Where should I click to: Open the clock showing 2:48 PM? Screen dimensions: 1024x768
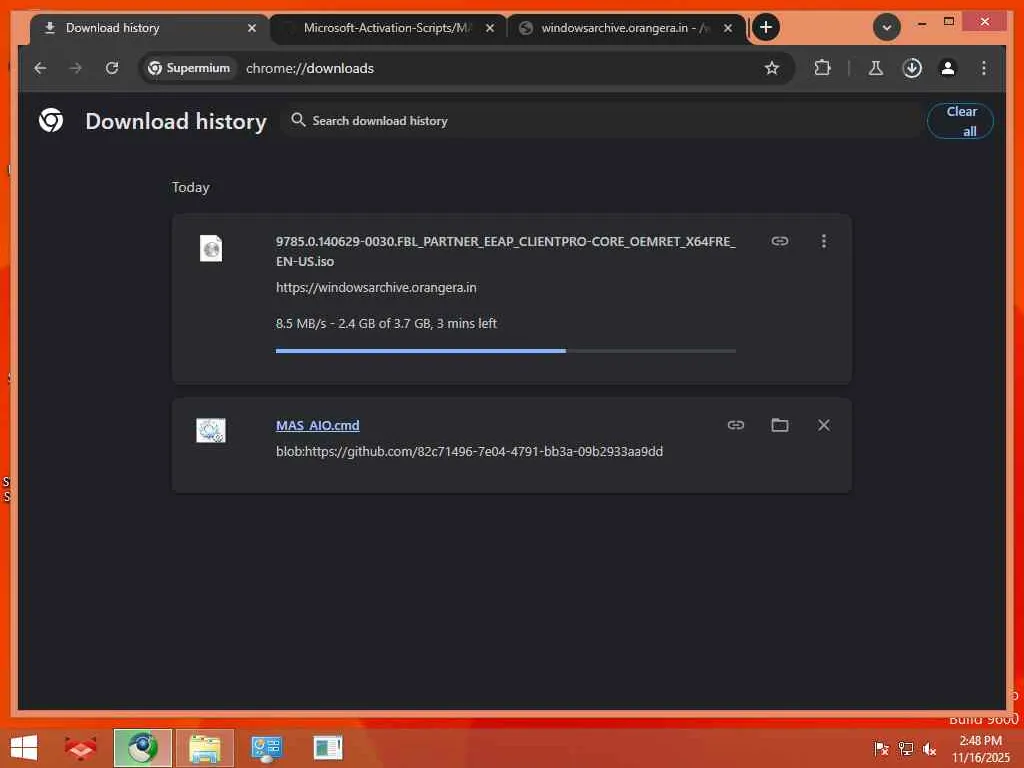(x=980, y=749)
